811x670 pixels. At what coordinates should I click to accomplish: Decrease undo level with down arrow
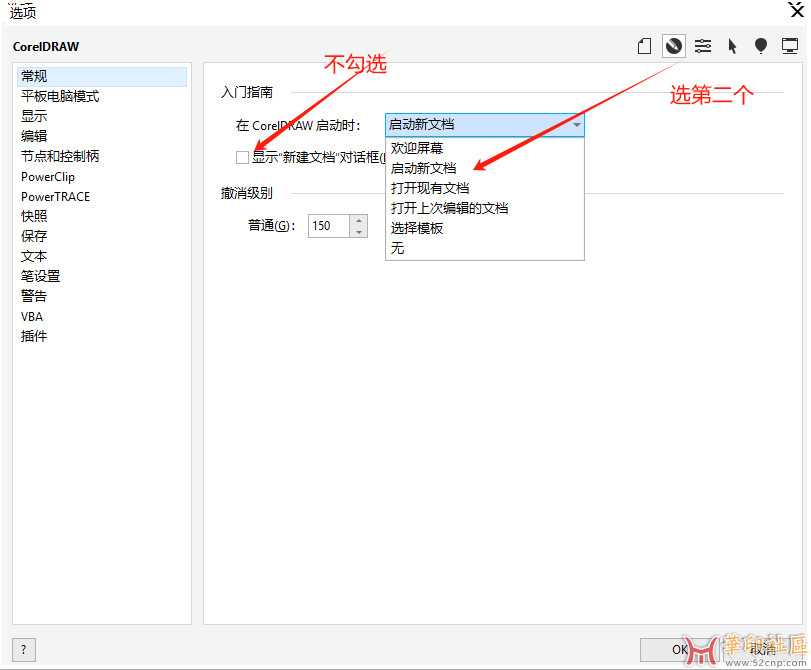coord(359,232)
